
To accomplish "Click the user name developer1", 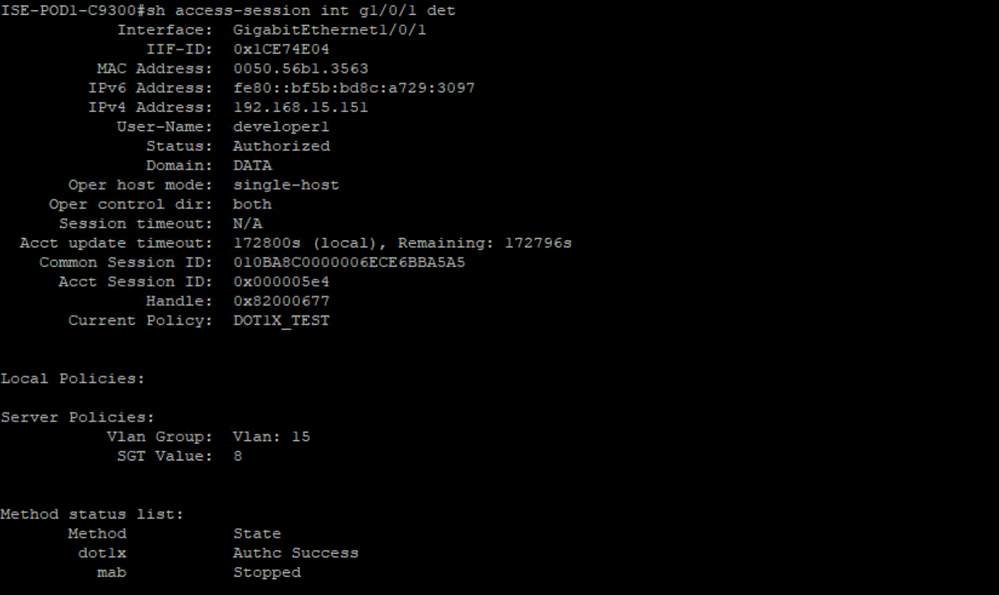I will [281, 127].
